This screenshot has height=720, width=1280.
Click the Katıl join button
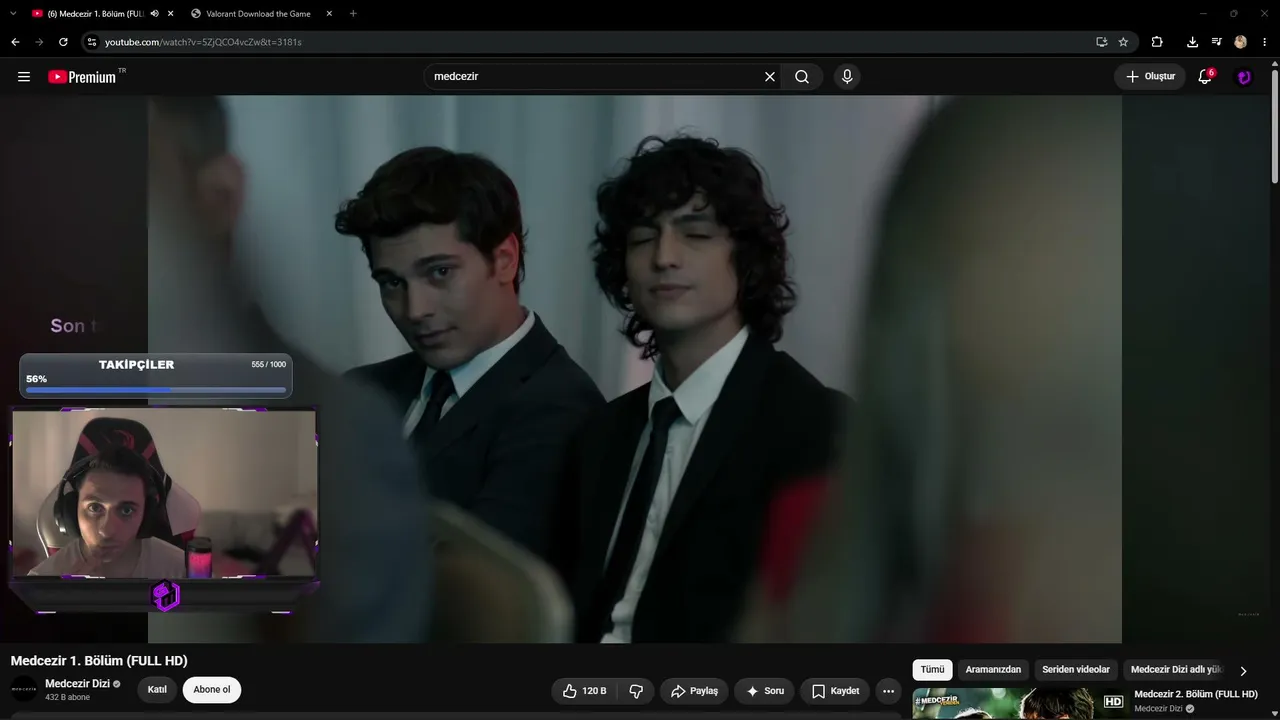[157, 690]
